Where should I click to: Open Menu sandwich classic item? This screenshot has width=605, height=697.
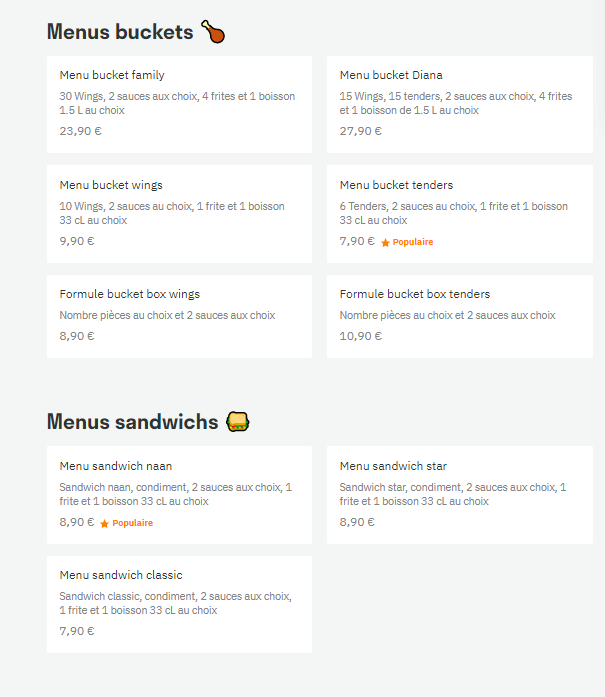(179, 605)
